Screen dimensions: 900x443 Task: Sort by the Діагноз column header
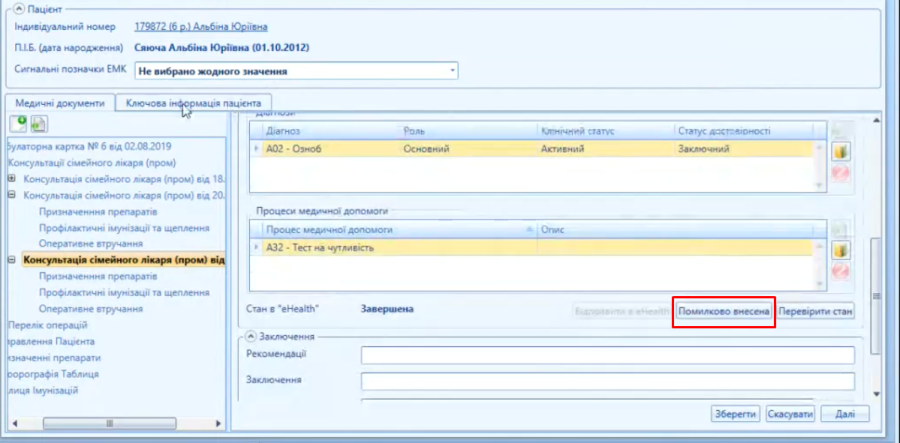(x=330, y=131)
